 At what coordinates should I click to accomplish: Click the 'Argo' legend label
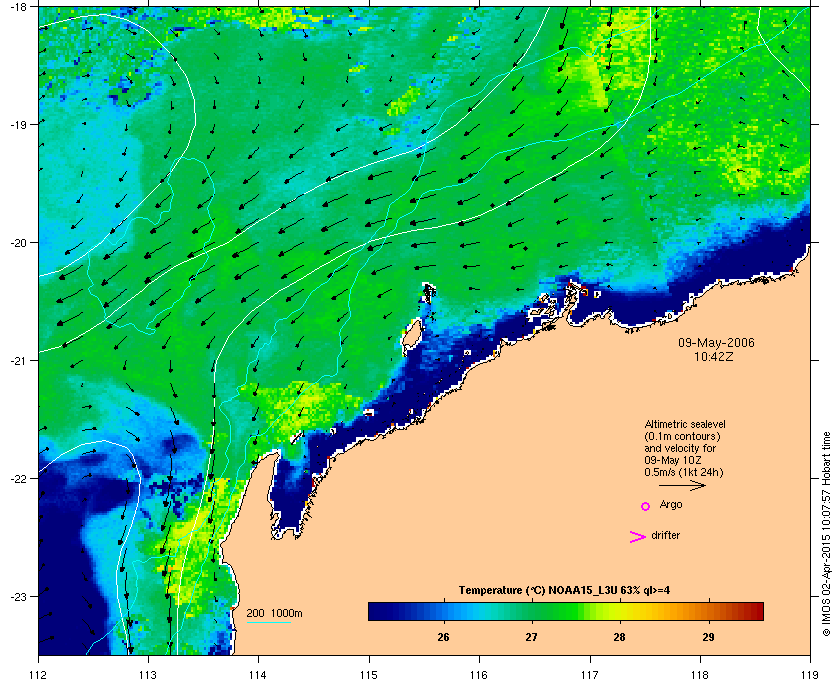671,505
